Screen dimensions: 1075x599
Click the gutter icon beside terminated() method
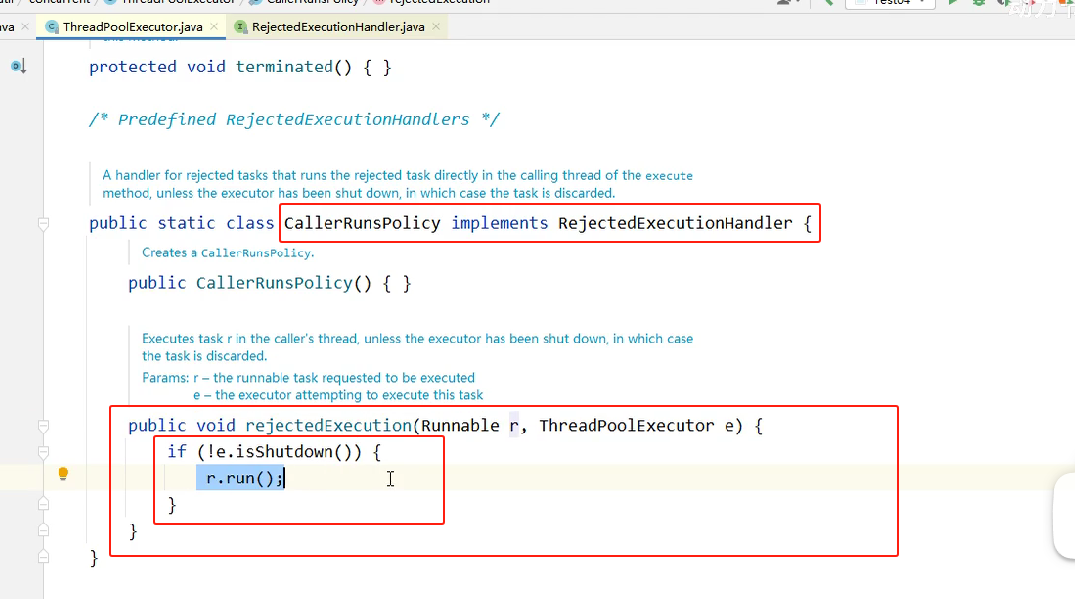19,66
